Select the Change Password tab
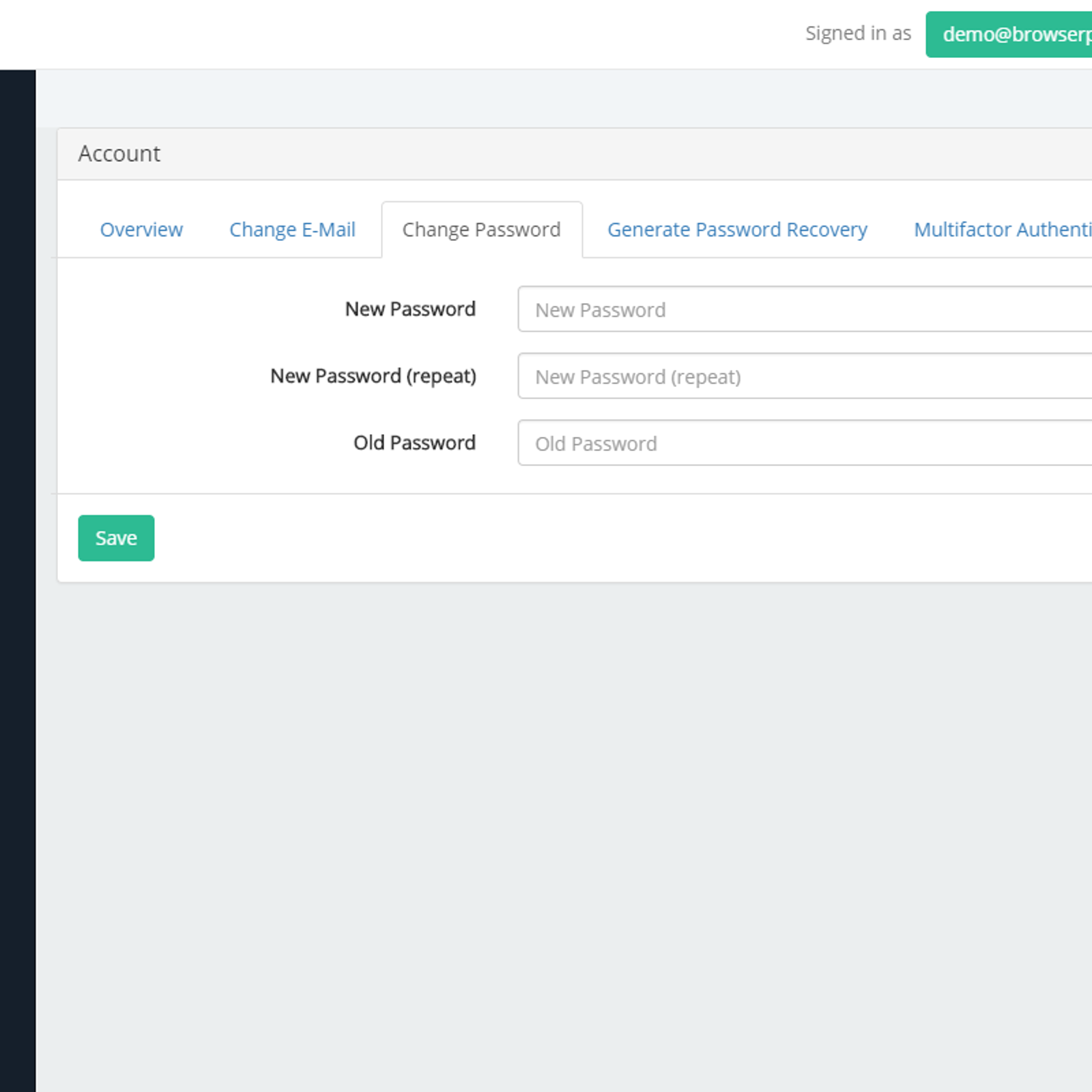Screen dimensions: 1092x1092 pyautogui.click(x=482, y=229)
